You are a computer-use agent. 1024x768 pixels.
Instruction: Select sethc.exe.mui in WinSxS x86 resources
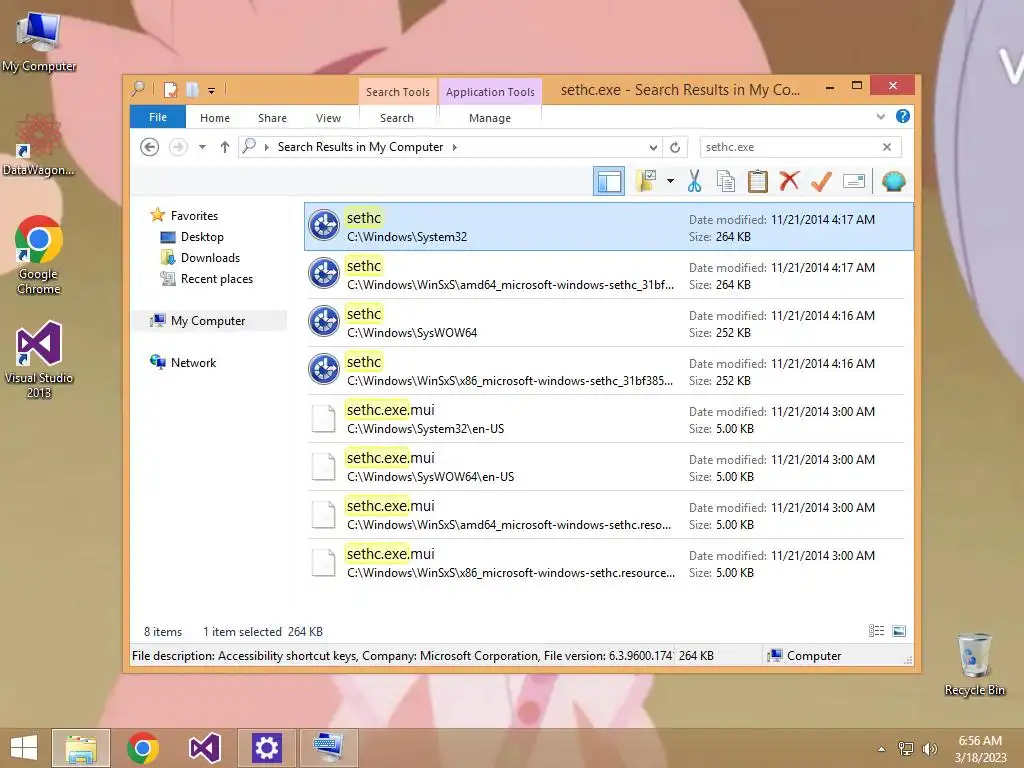(x=608, y=563)
